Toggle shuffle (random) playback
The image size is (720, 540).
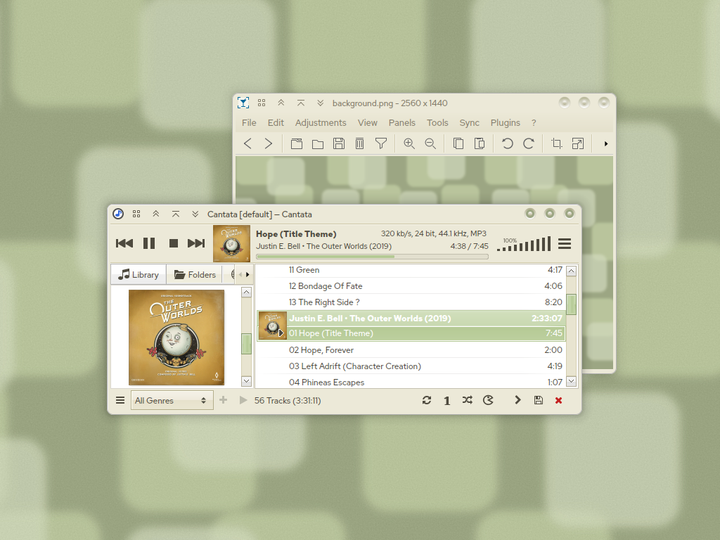pos(467,400)
